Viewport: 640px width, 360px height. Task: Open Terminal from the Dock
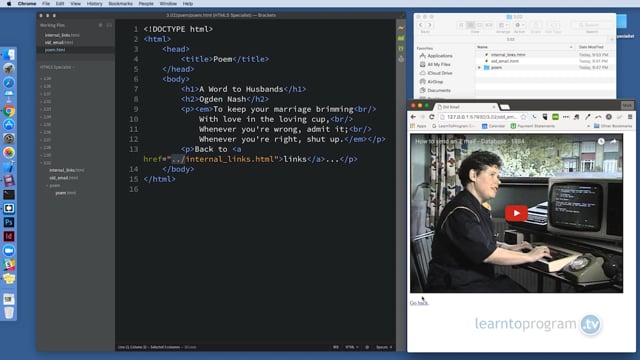click(x=9, y=195)
